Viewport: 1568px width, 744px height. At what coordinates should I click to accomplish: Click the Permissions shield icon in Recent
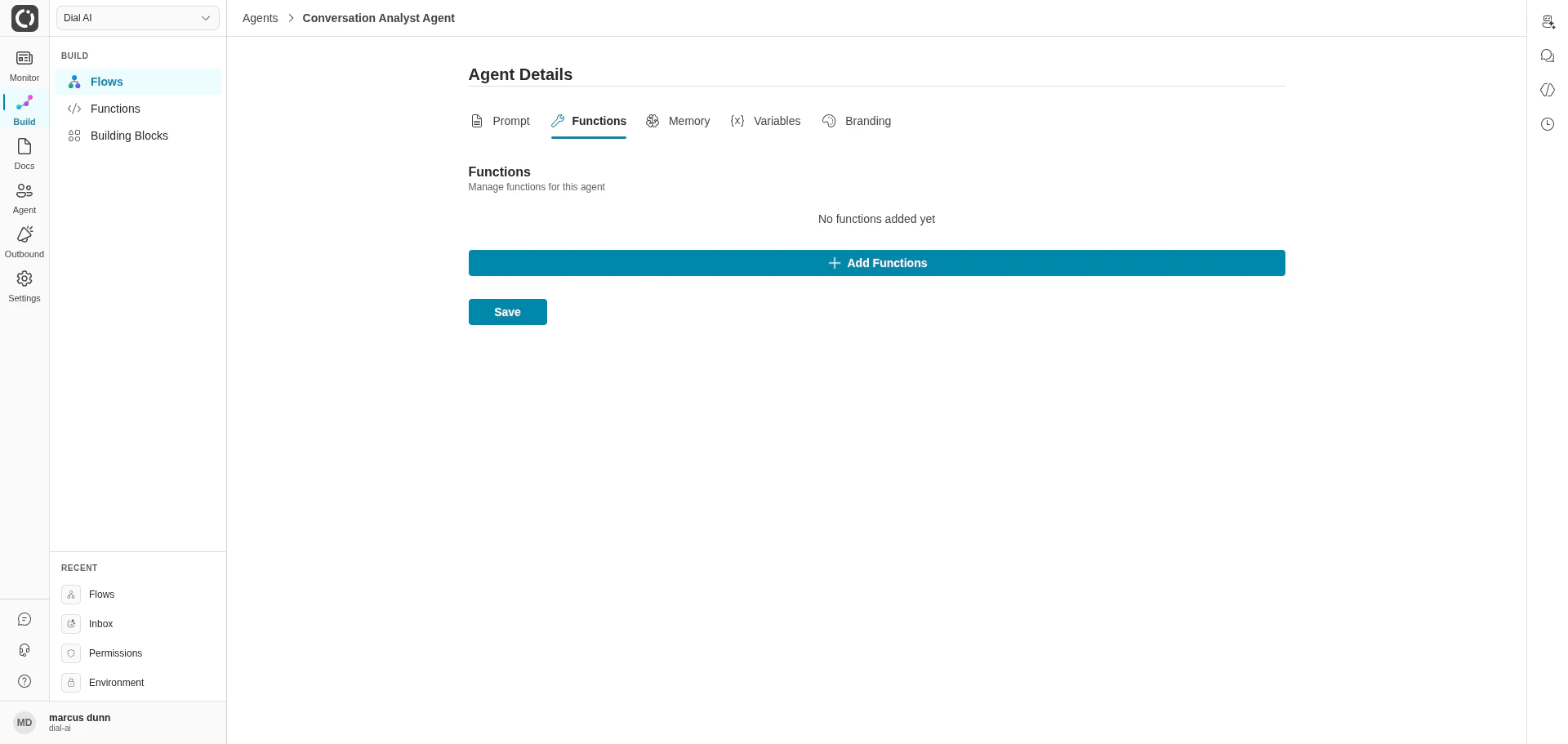click(x=71, y=653)
